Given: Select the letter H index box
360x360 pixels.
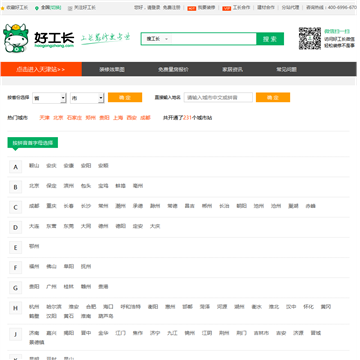Looking at the screenshot, I should click(15, 308).
